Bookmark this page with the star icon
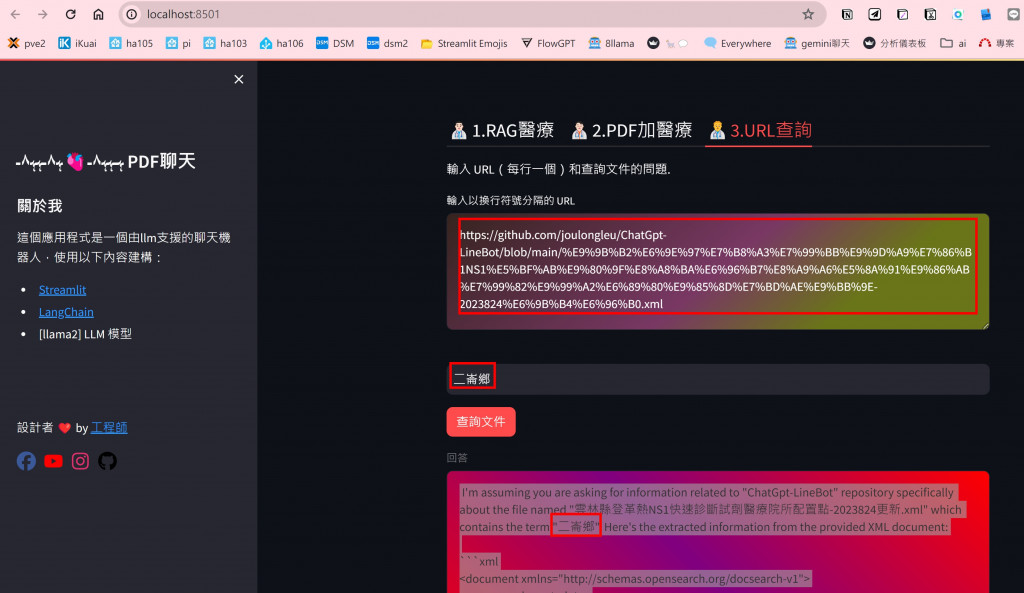This screenshot has width=1024, height=593. click(x=808, y=14)
